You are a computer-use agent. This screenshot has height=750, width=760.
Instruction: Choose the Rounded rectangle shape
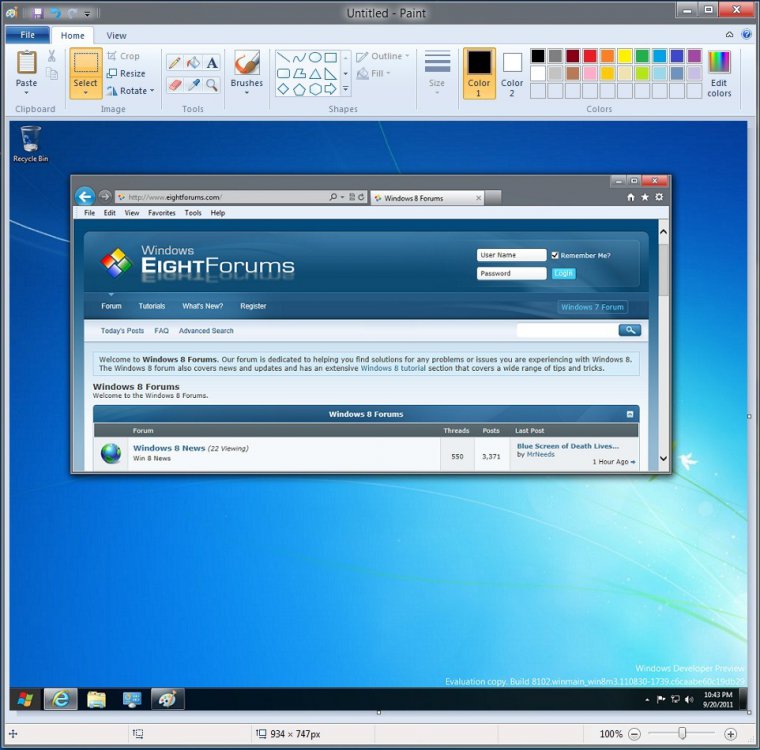tap(284, 73)
